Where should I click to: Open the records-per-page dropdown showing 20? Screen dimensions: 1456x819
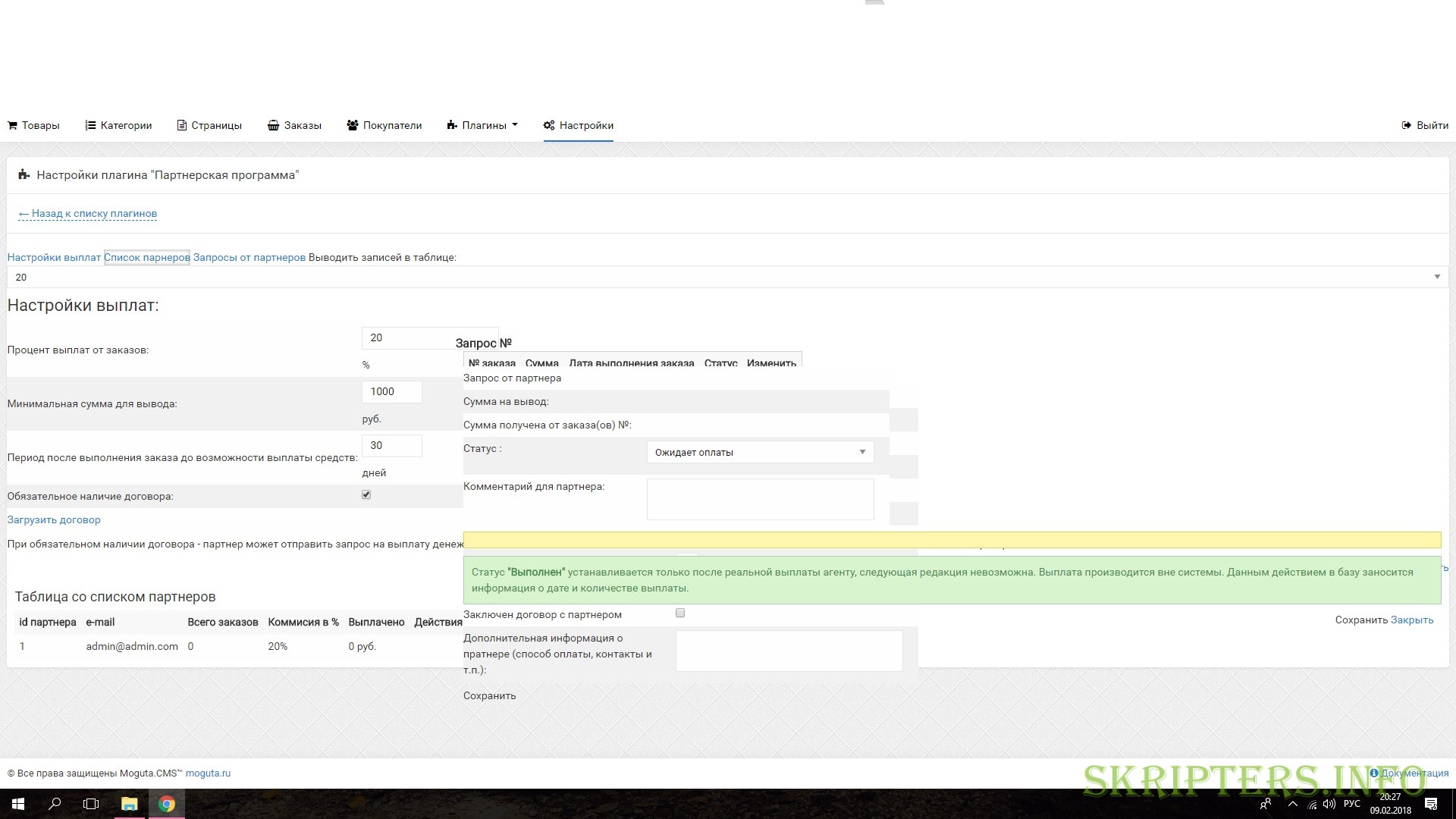(727, 277)
